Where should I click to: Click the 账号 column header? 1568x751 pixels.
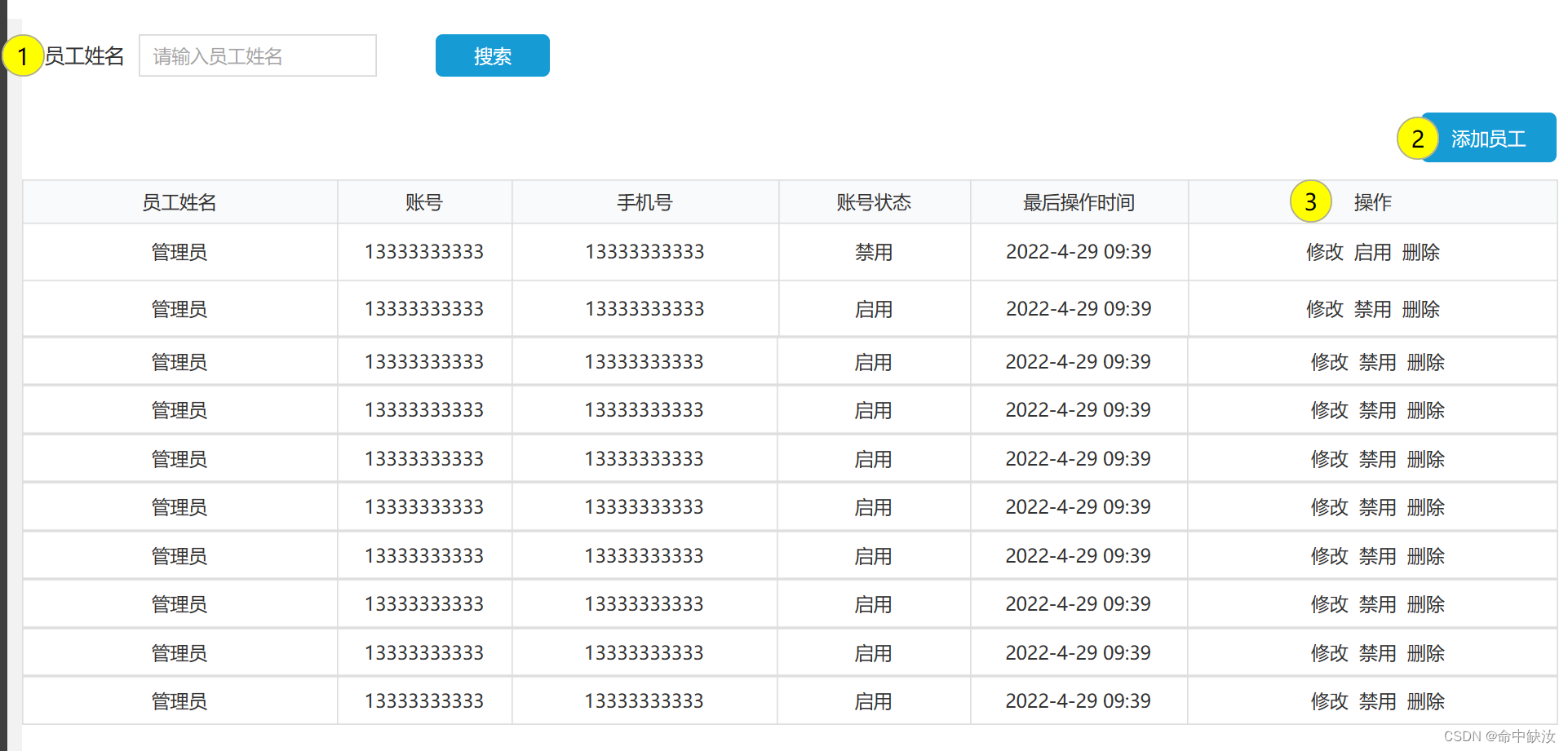pyautogui.click(x=424, y=202)
